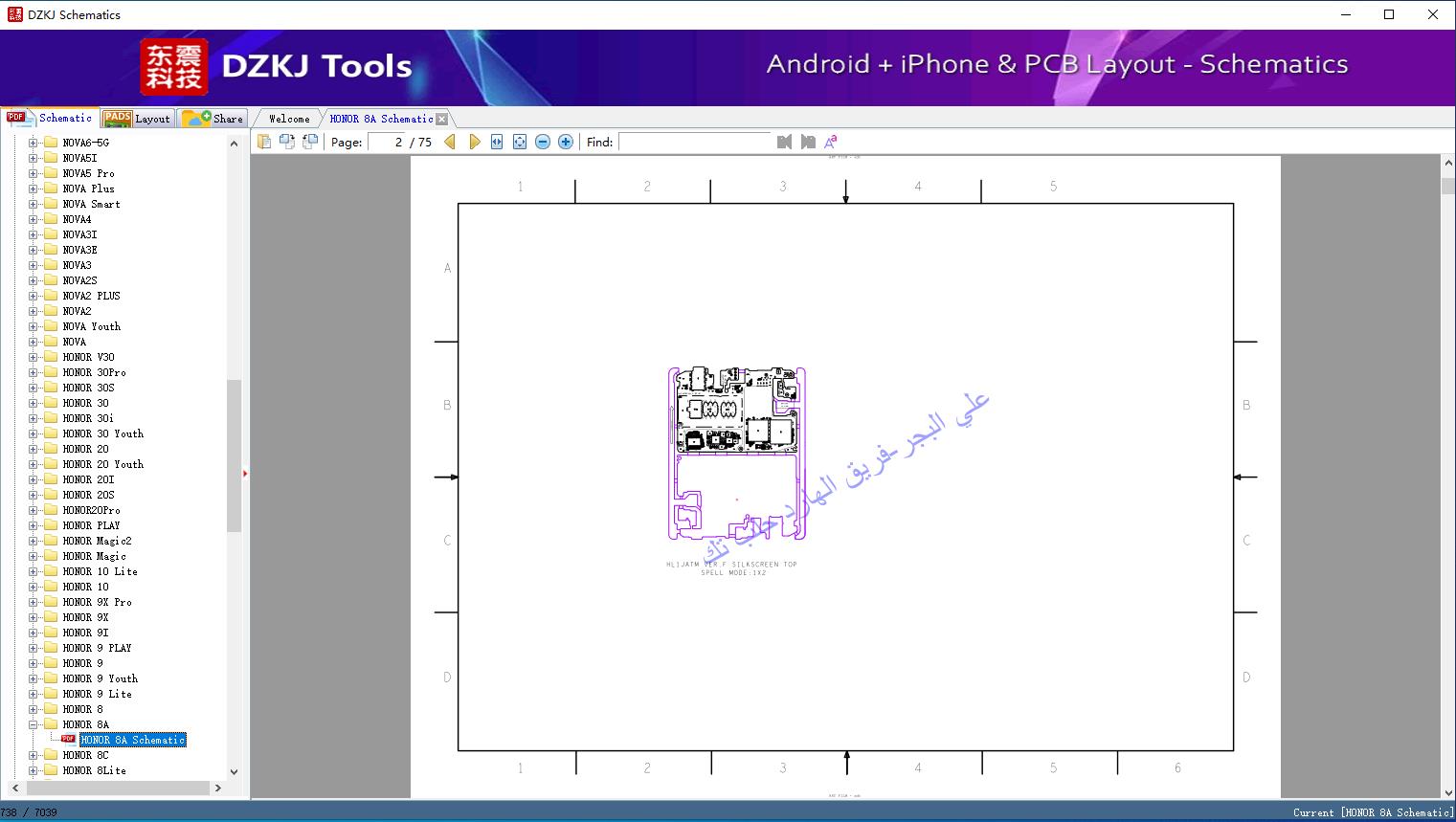
Task: Fit the whole page in view
Action: pyautogui.click(x=520, y=142)
